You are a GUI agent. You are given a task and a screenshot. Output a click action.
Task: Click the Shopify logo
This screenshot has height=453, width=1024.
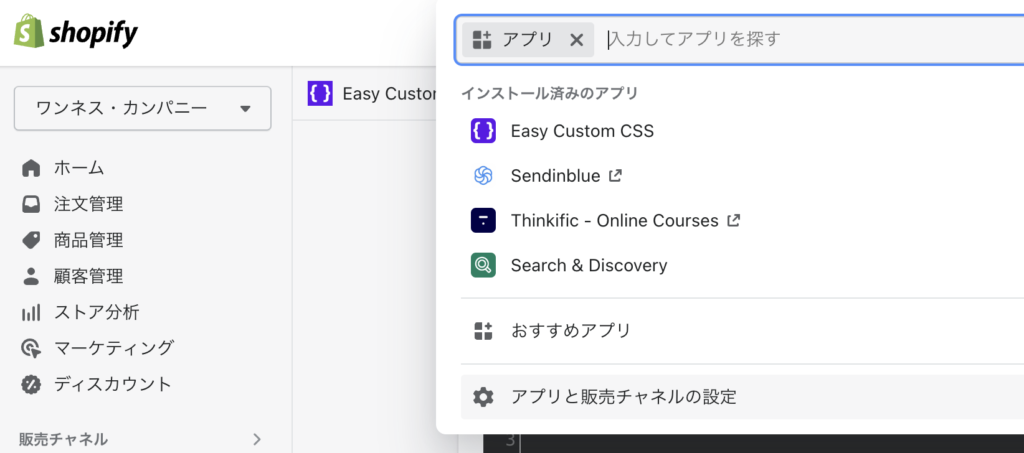pyautogui.click(x=76, y=32)
